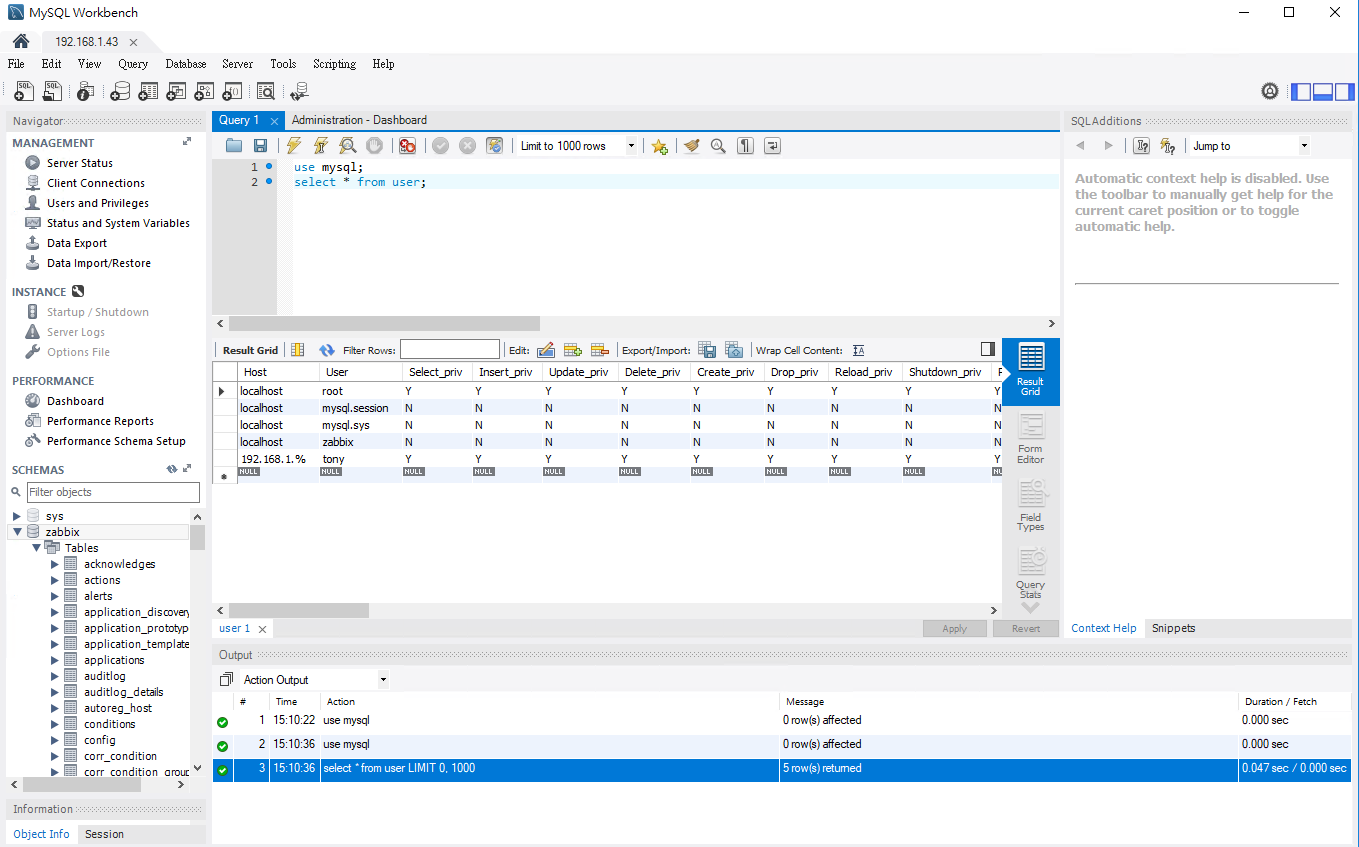The image size is (1359, 847).
Task: Open preferences gear icon
Action: 1270,92
